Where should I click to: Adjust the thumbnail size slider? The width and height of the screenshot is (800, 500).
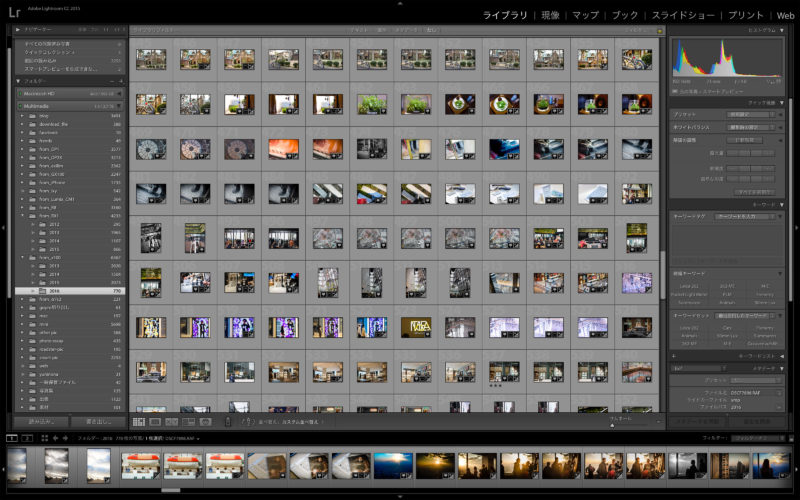point(614,424)
